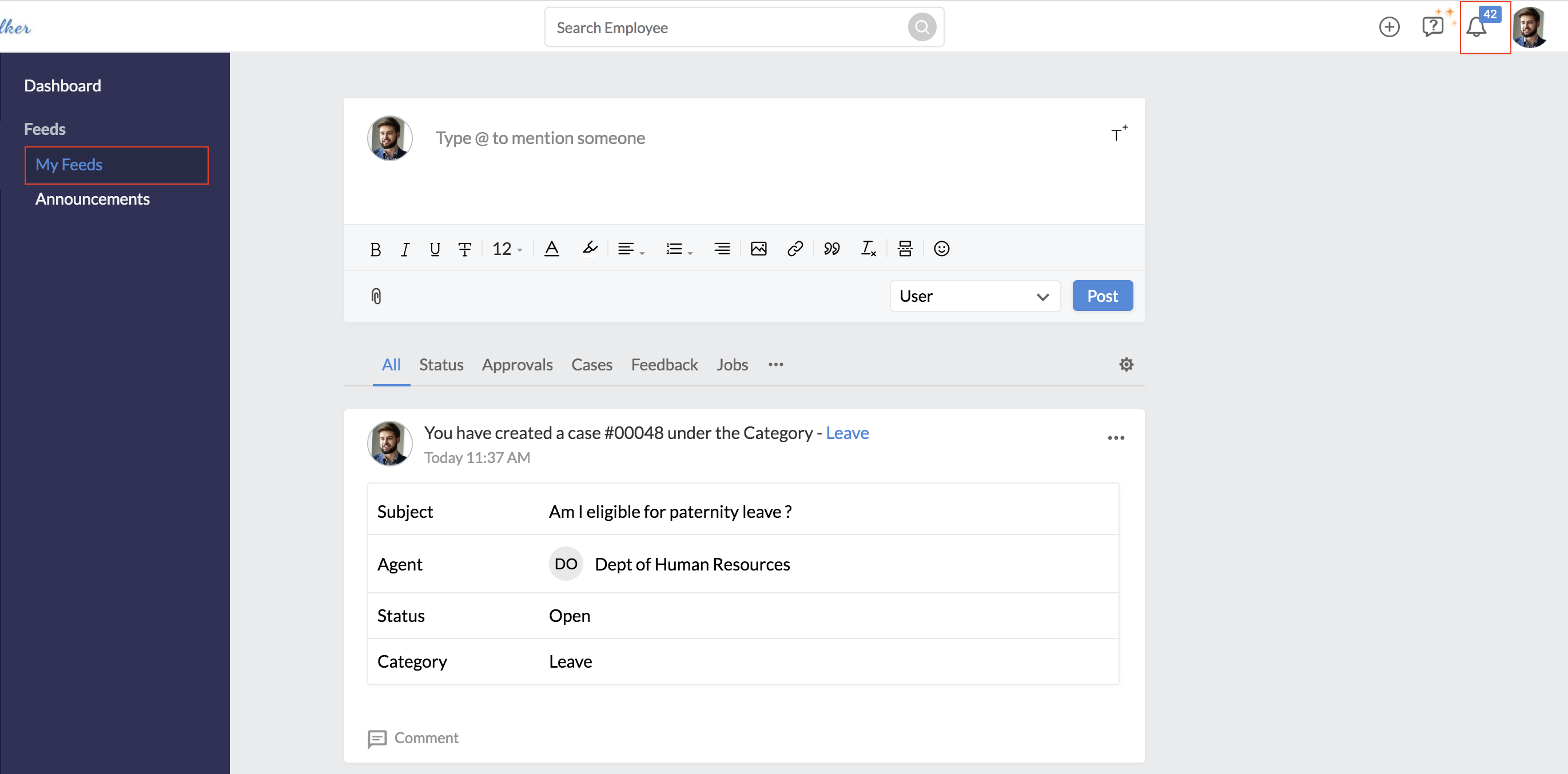Toggle italic text formatting

pyautogui.click(x=405, y=249)
